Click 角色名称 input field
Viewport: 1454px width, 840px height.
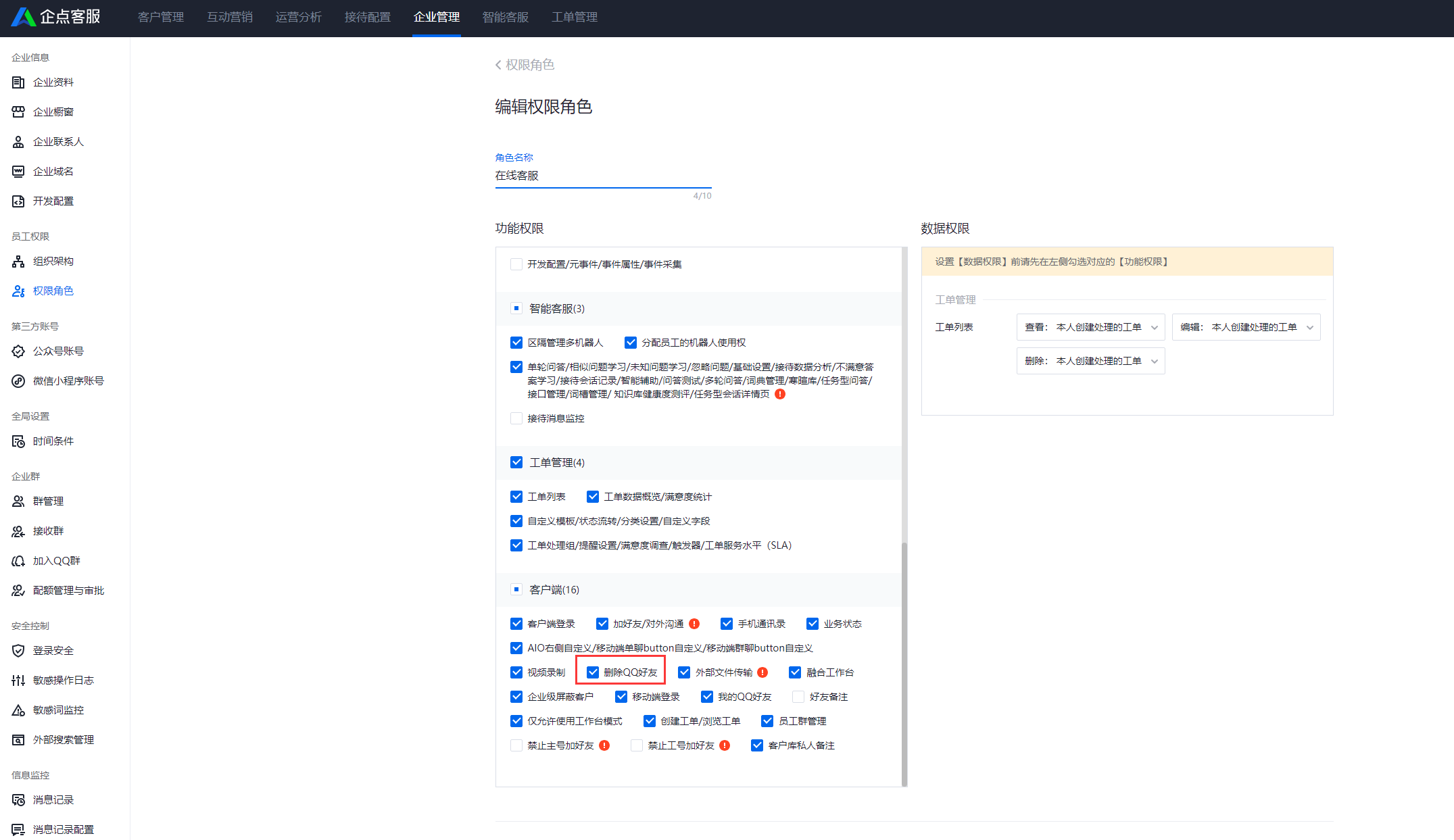coord(603,176)
